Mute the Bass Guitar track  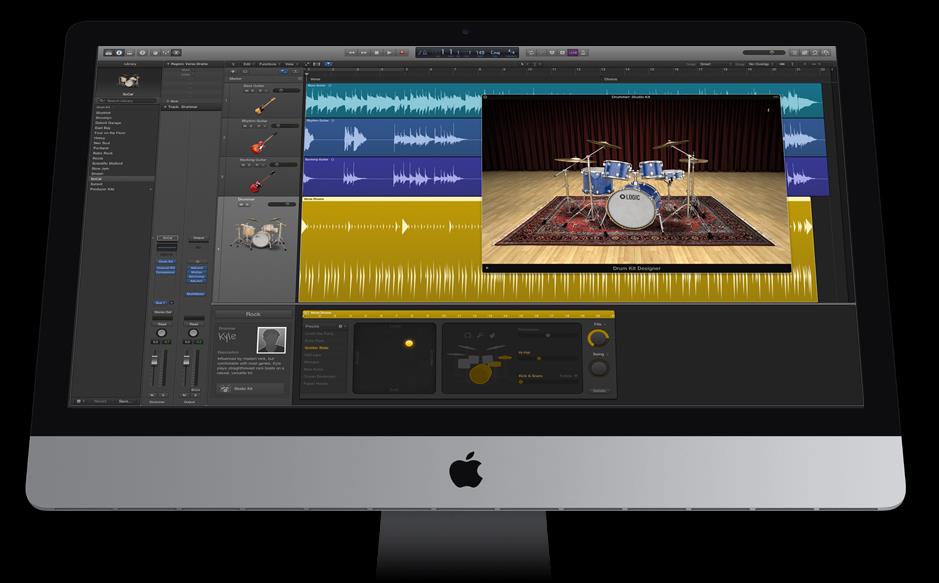click(x=246, y=90)
